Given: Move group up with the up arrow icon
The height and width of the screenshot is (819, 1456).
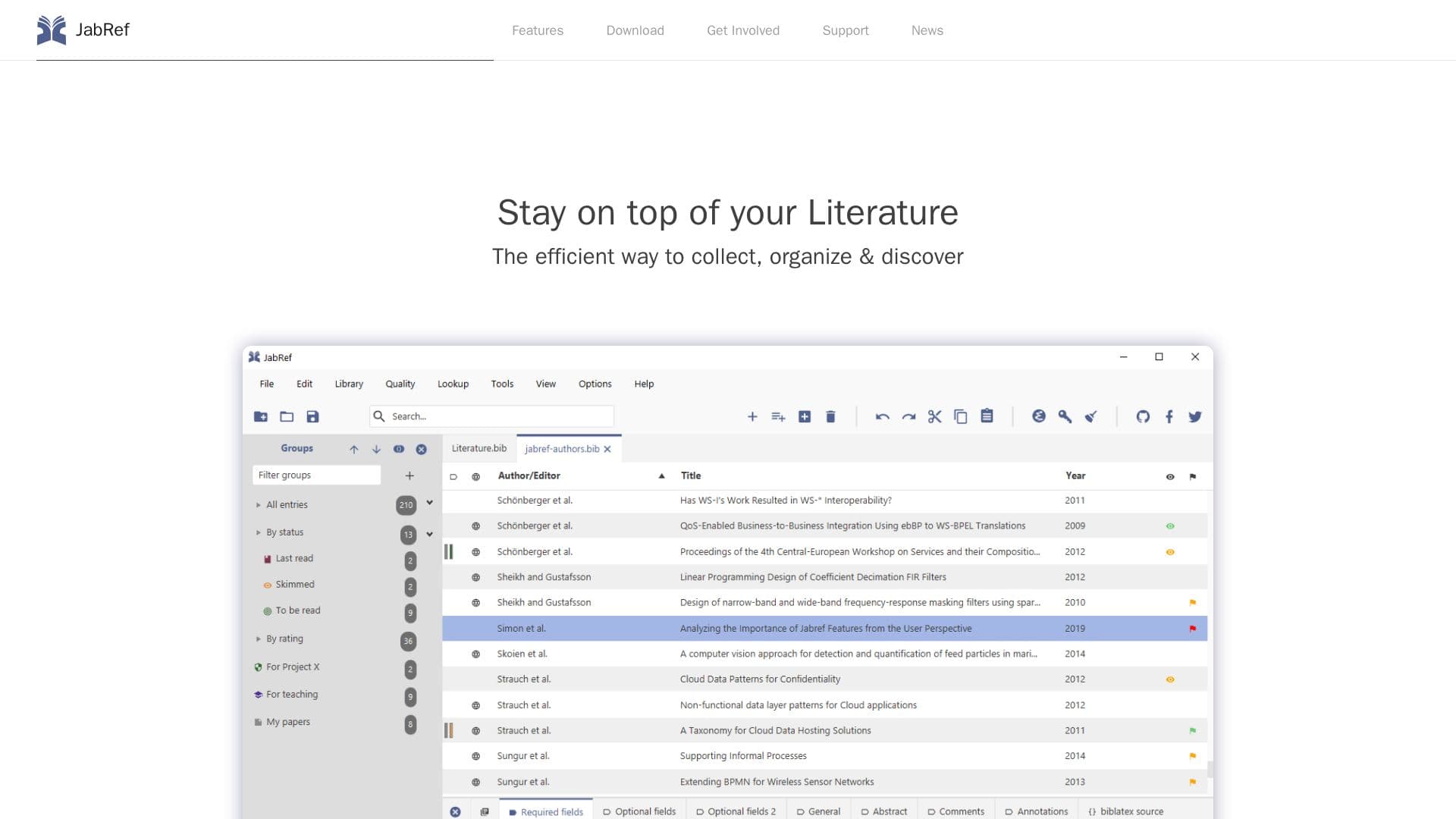Looking at the screenshot, I should (x=353, y=449).
